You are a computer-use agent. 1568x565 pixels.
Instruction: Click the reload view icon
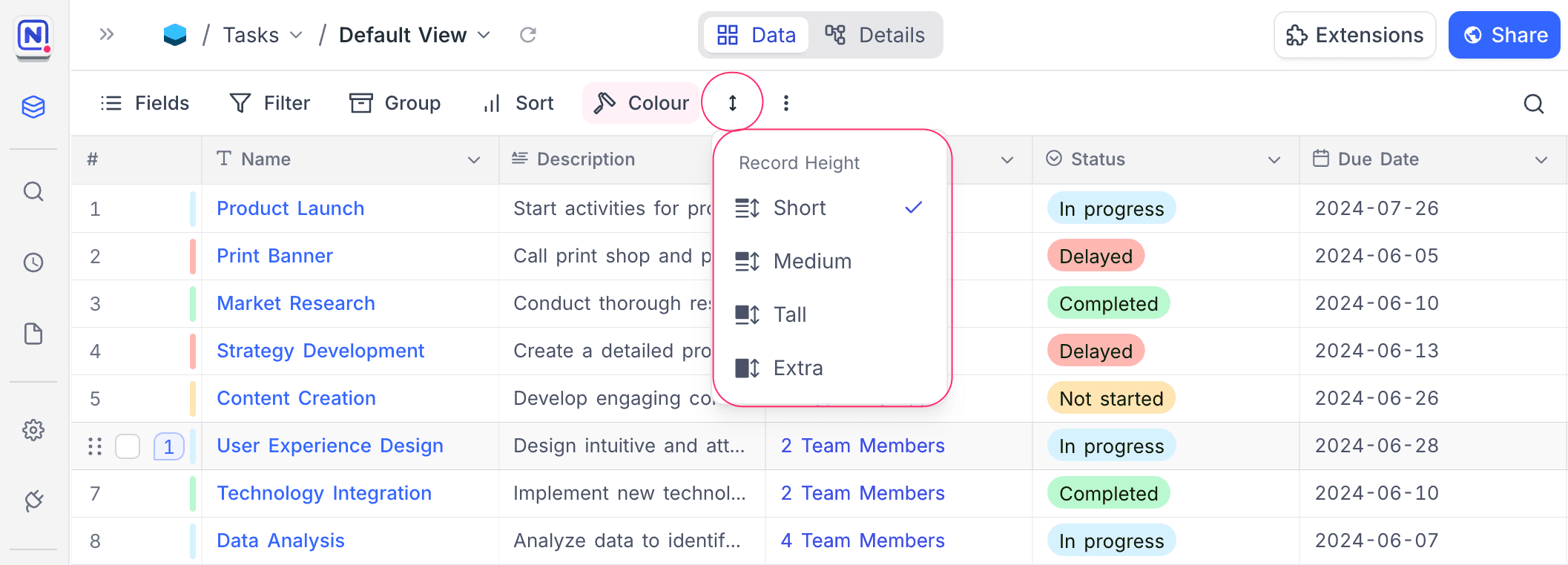[527, 35]
